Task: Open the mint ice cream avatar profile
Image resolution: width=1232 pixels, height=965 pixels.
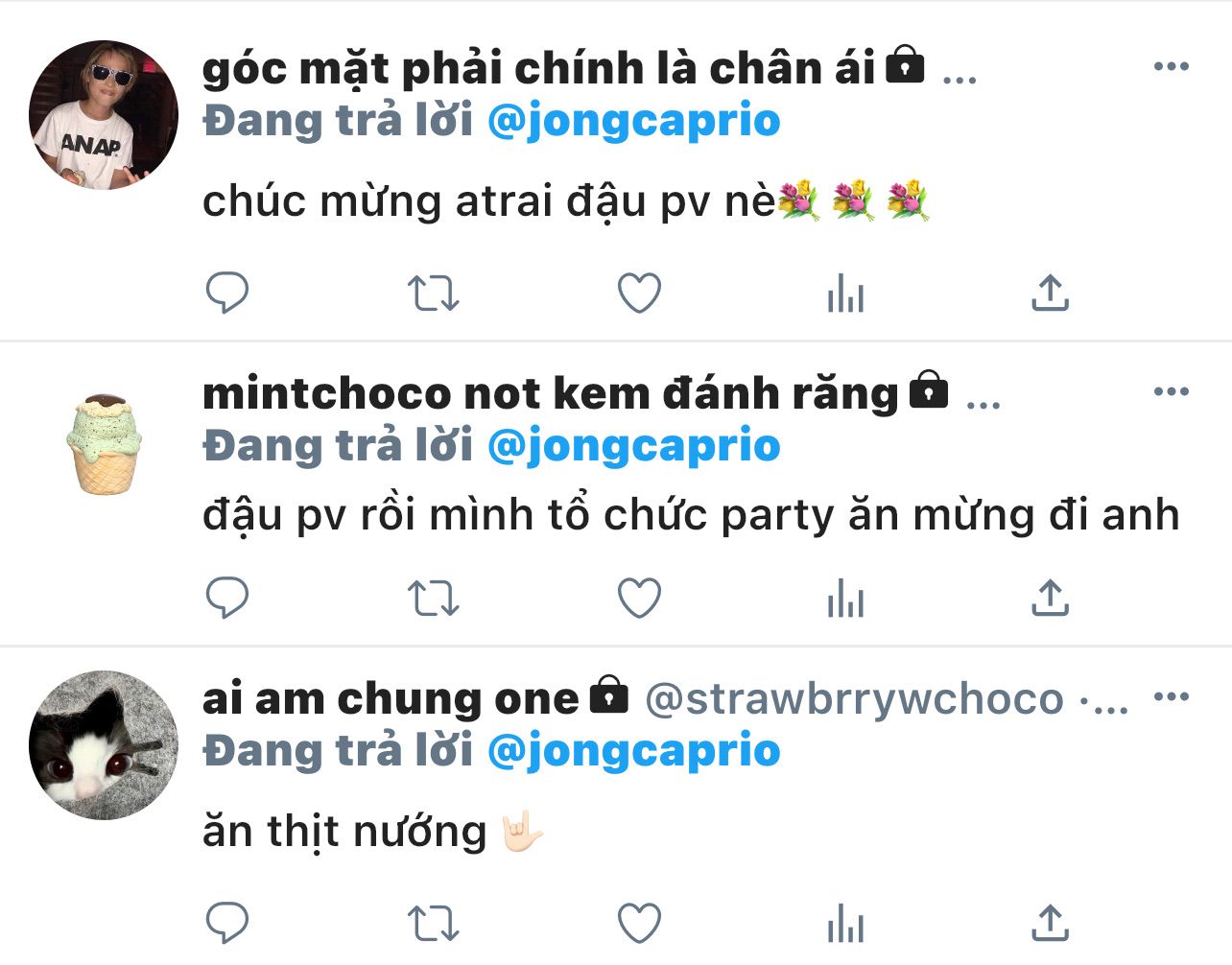Action: pos(104,443)
